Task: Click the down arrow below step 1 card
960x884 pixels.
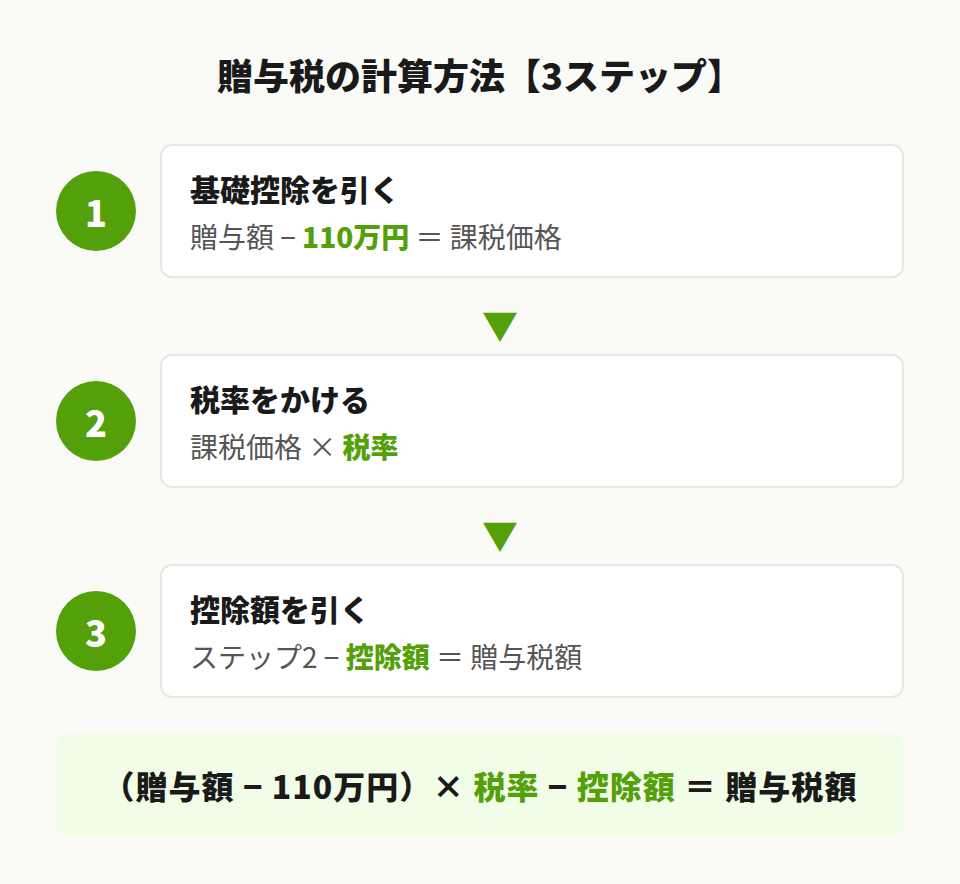Action: 499,327
